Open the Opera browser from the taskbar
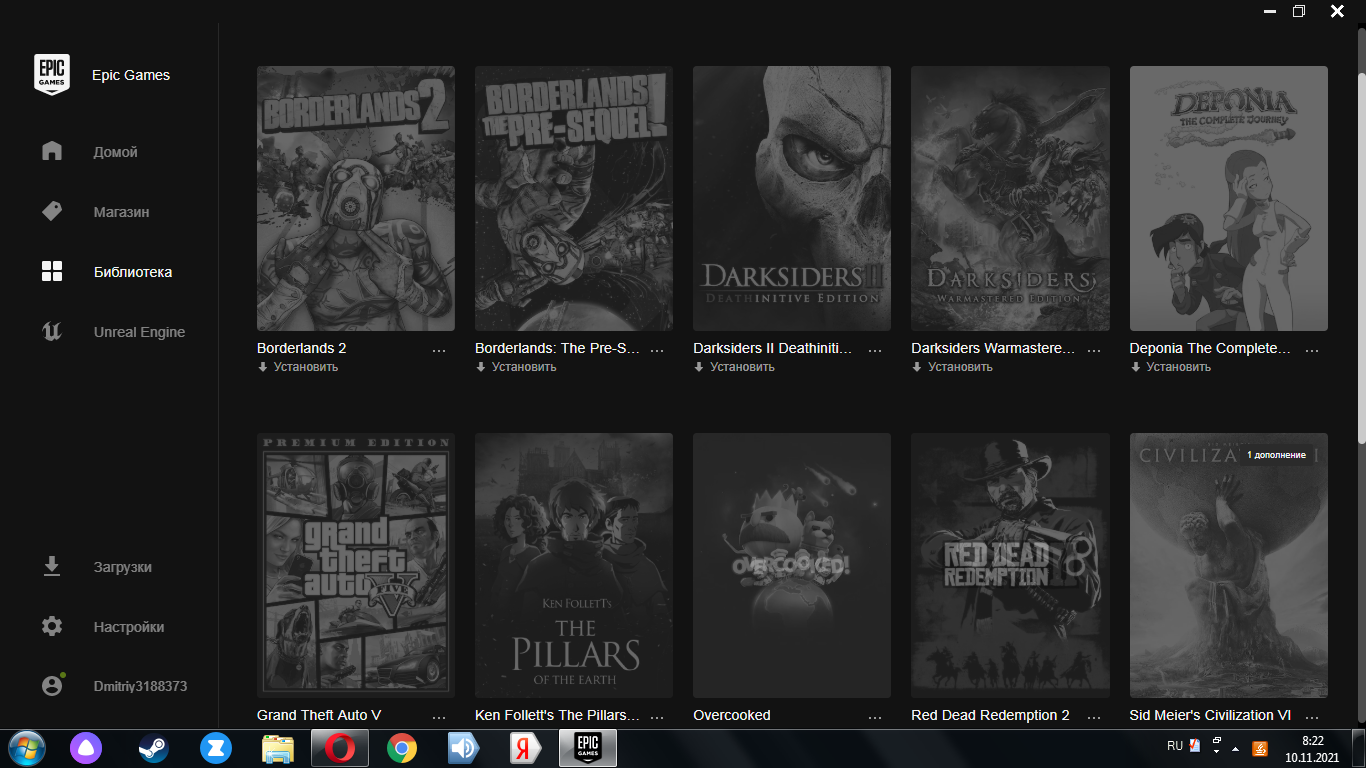The image size is (1366, 768). [x=340, y=748]
